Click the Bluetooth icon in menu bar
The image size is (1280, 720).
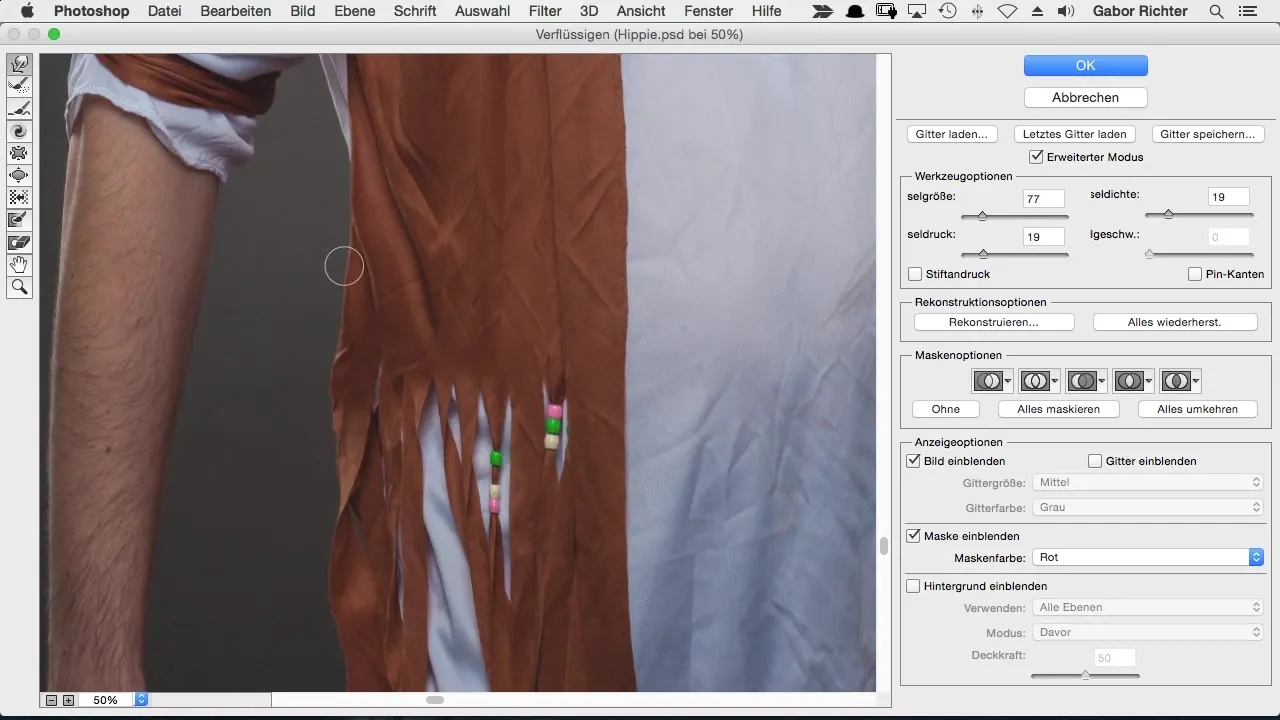coord(977,11)
